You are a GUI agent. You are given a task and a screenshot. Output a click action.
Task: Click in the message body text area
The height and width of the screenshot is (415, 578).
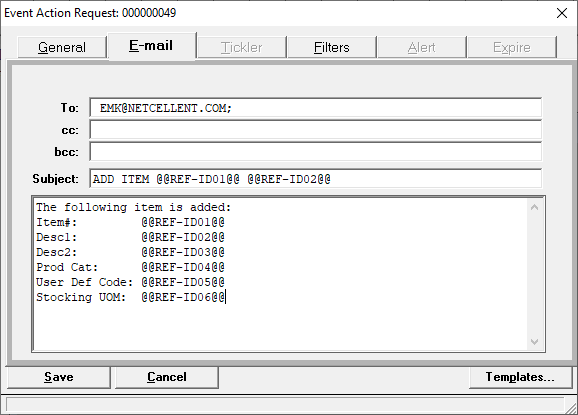(x=280, y=274)
